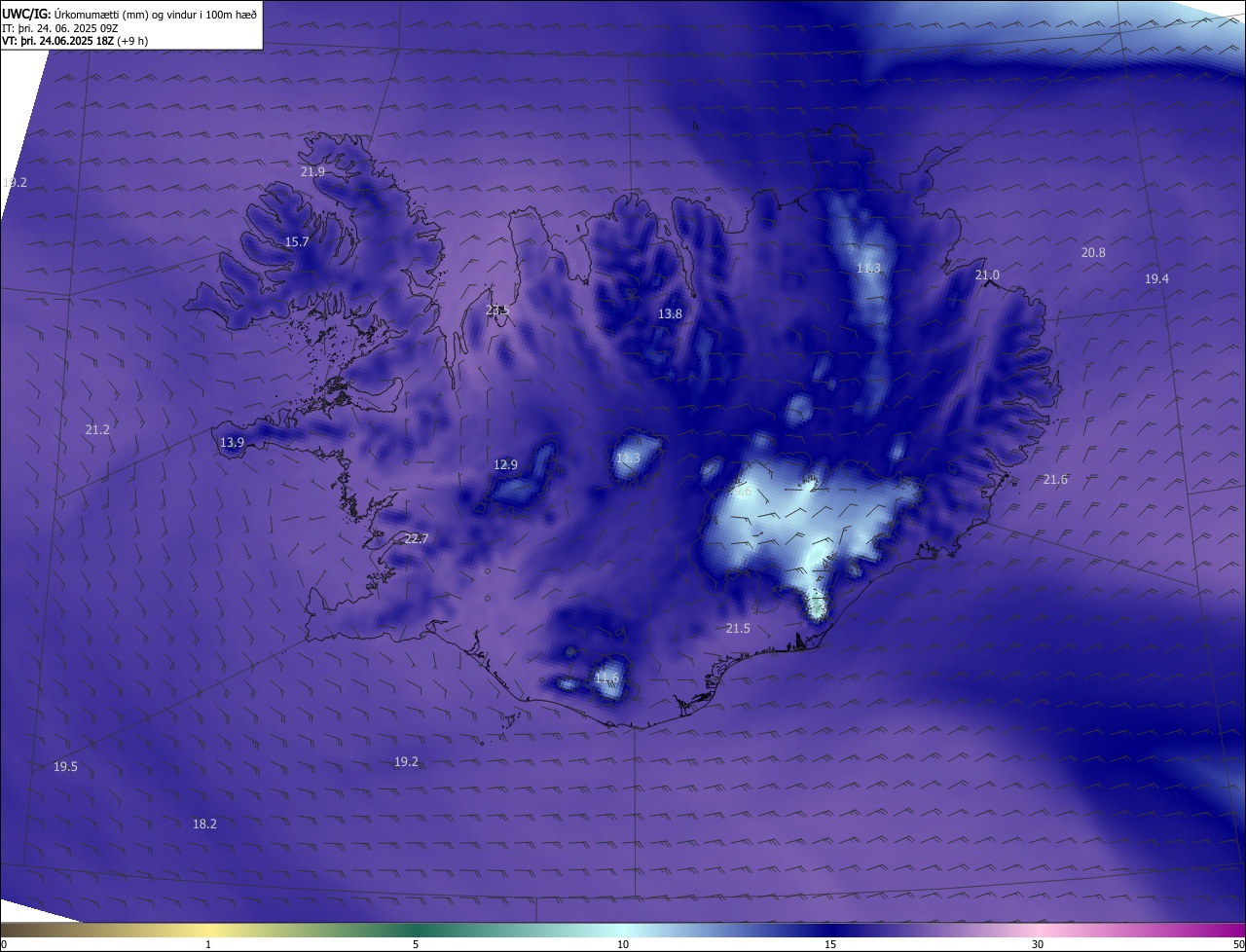Click the 18.2 value label
The height and width of the screenshot is (952, 1246).
click(x=204, y=824)
